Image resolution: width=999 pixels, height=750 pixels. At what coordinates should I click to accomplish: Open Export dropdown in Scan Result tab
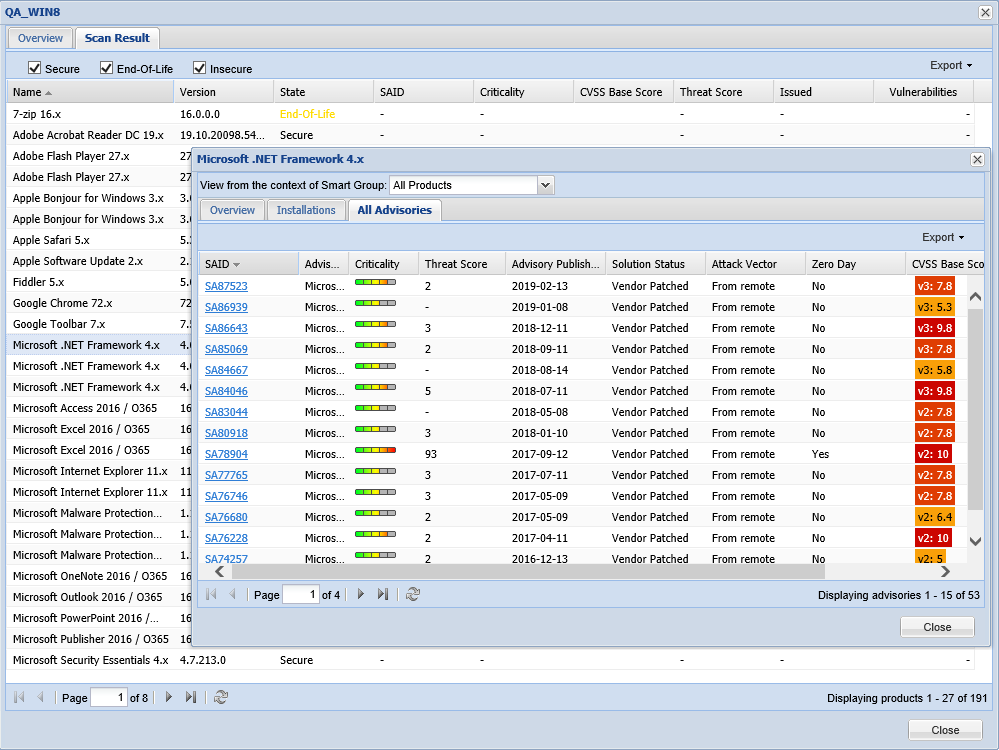pos(950,66)
